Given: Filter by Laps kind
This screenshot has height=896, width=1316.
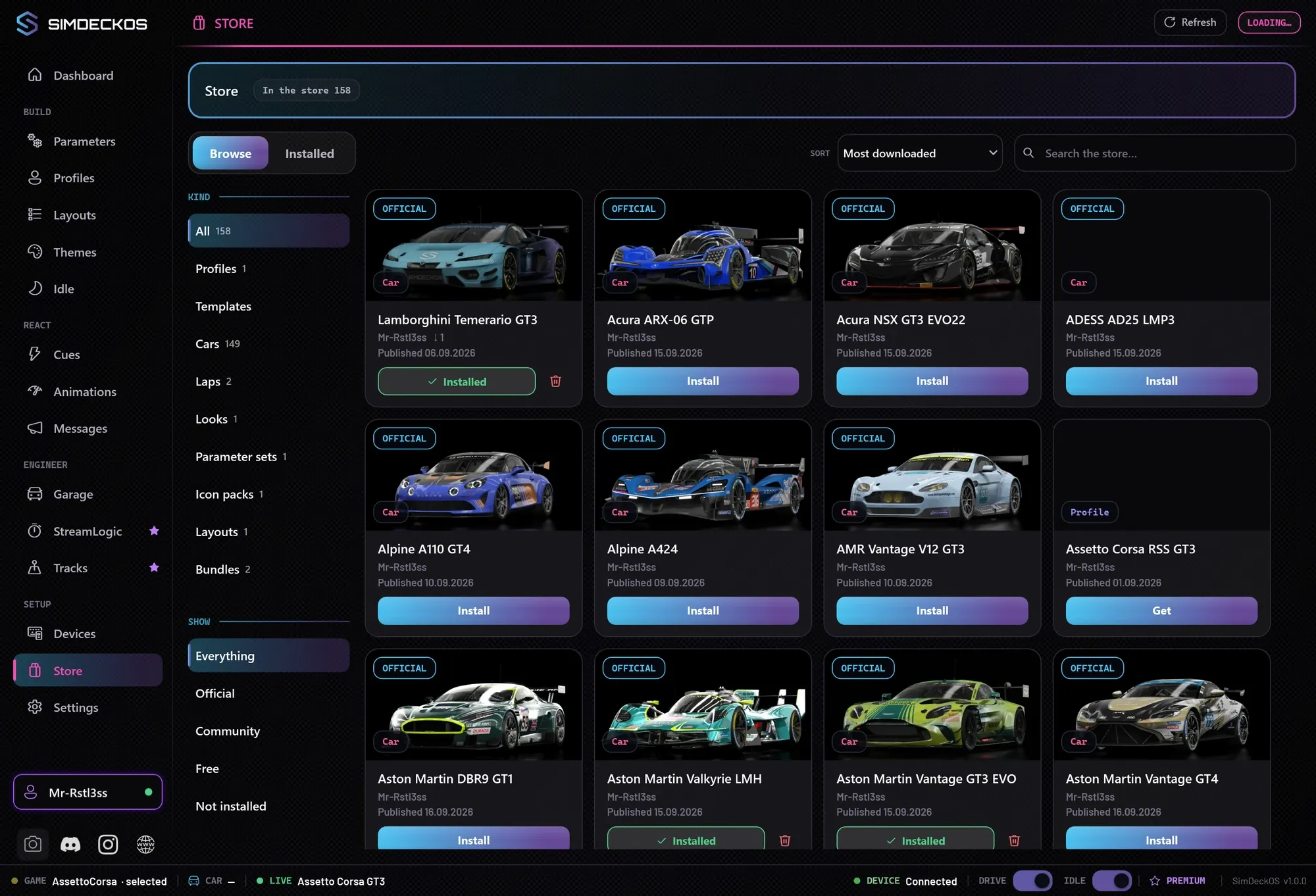Looking at the screenshot, I should click(x=268, y=381).
